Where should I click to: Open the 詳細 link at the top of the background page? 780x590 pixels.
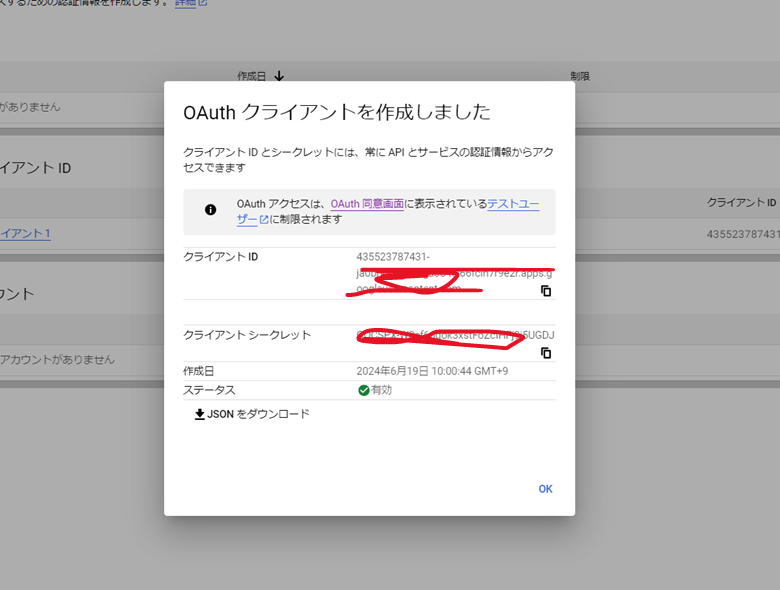pyautogui.click(x=185, y=2)
